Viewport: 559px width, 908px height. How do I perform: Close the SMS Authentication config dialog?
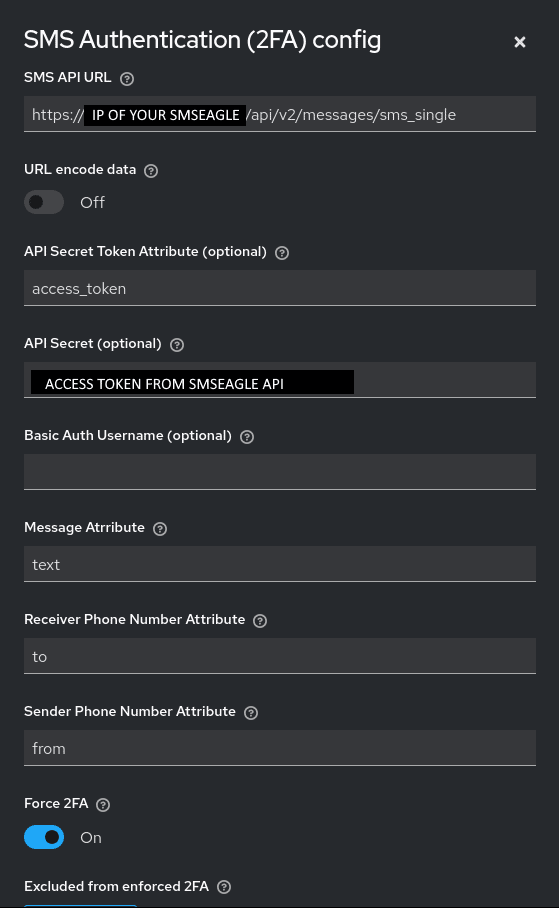click(520, 42)
